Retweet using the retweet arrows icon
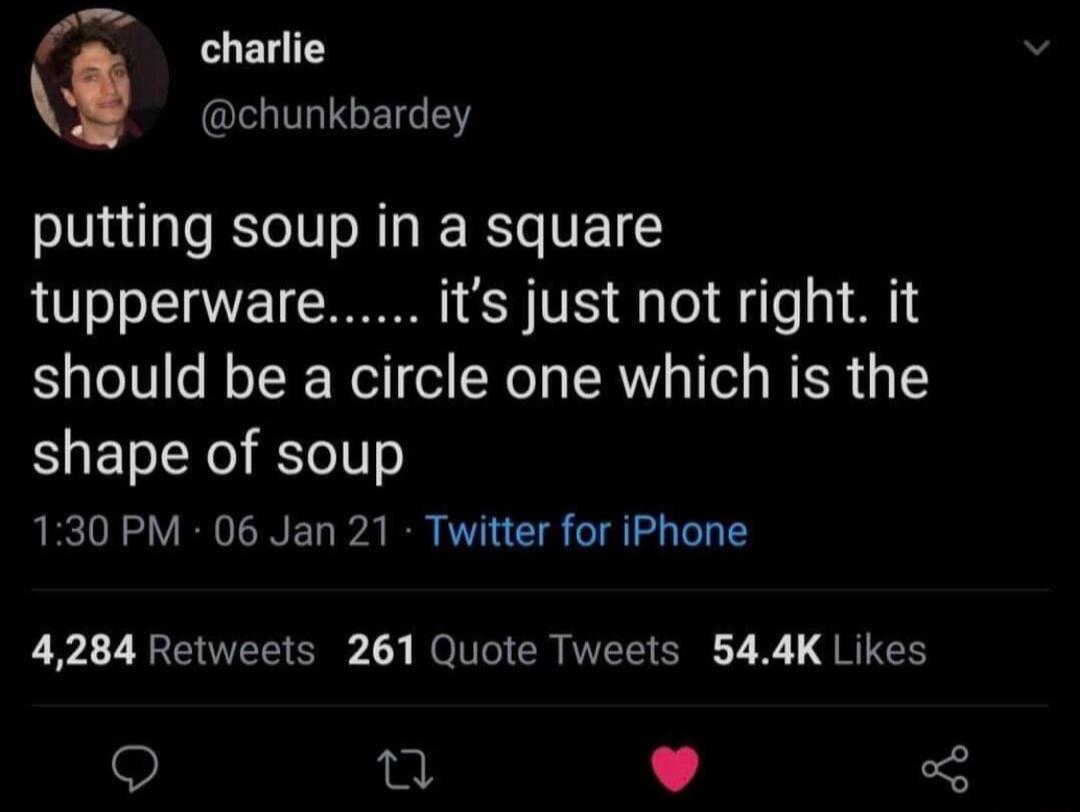The width and height of the screenshot is (1080, 812). click(x=406, y=769)
